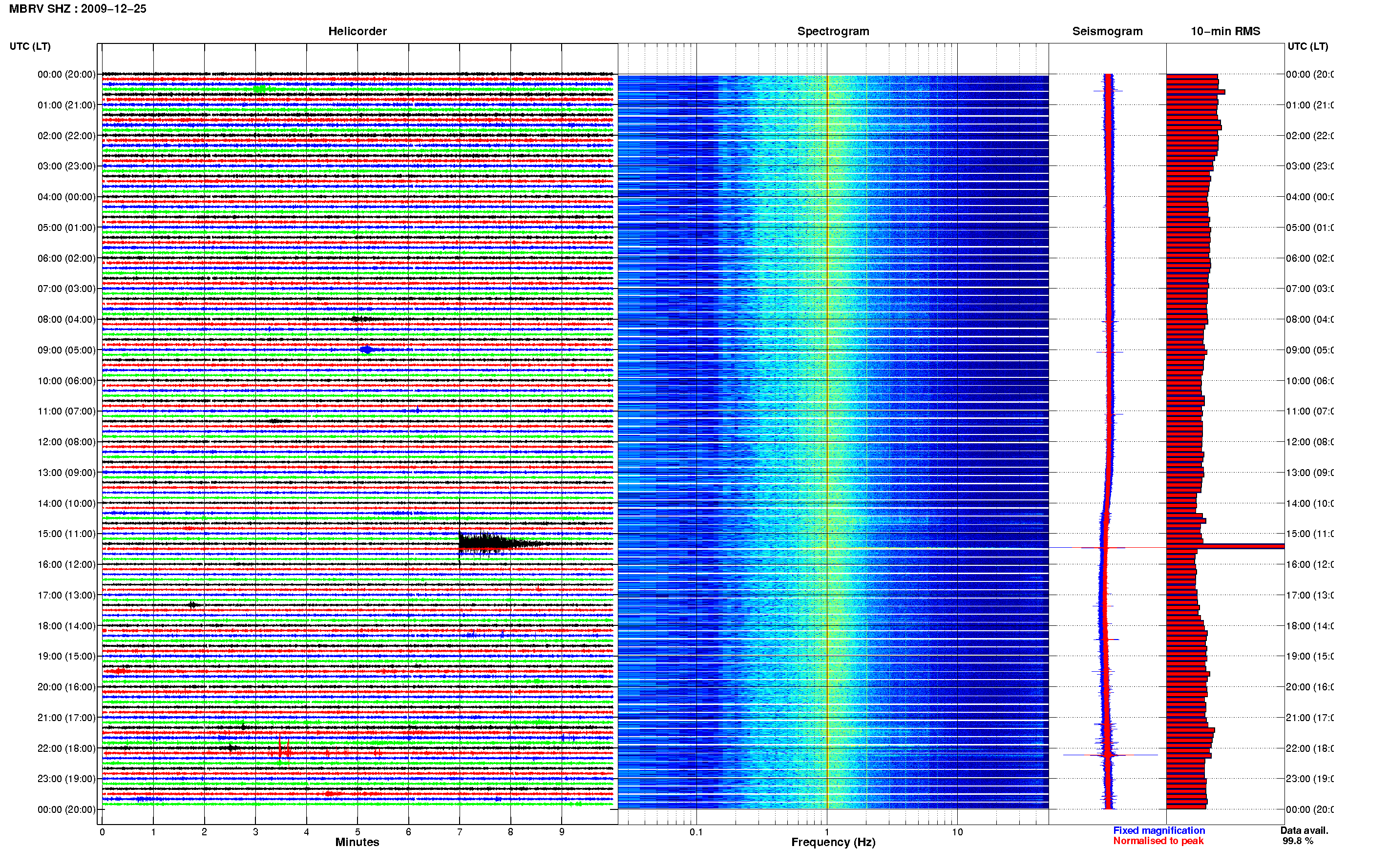Click helicorder time label 18:00 (14:00)
The height and width of the screenshot is (868, 1389).
[66, 626]
